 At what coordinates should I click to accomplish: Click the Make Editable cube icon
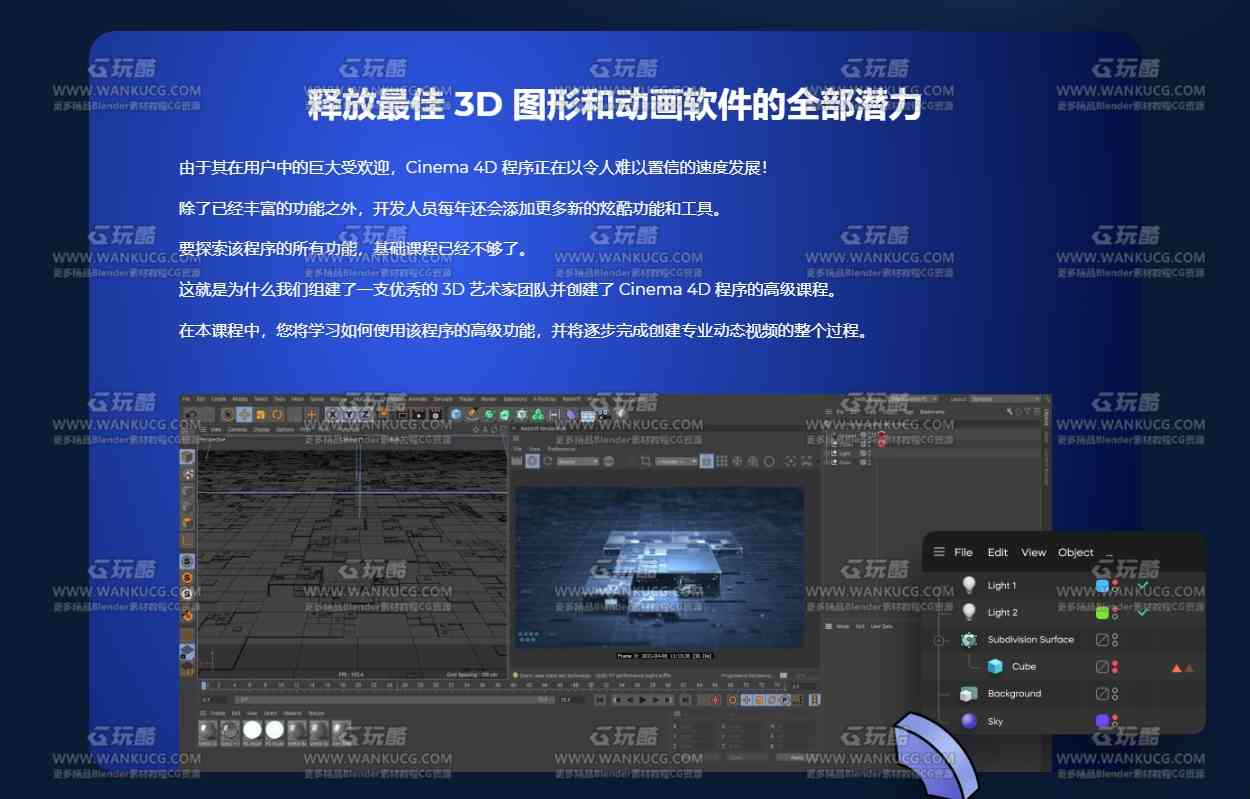(187, 457)
